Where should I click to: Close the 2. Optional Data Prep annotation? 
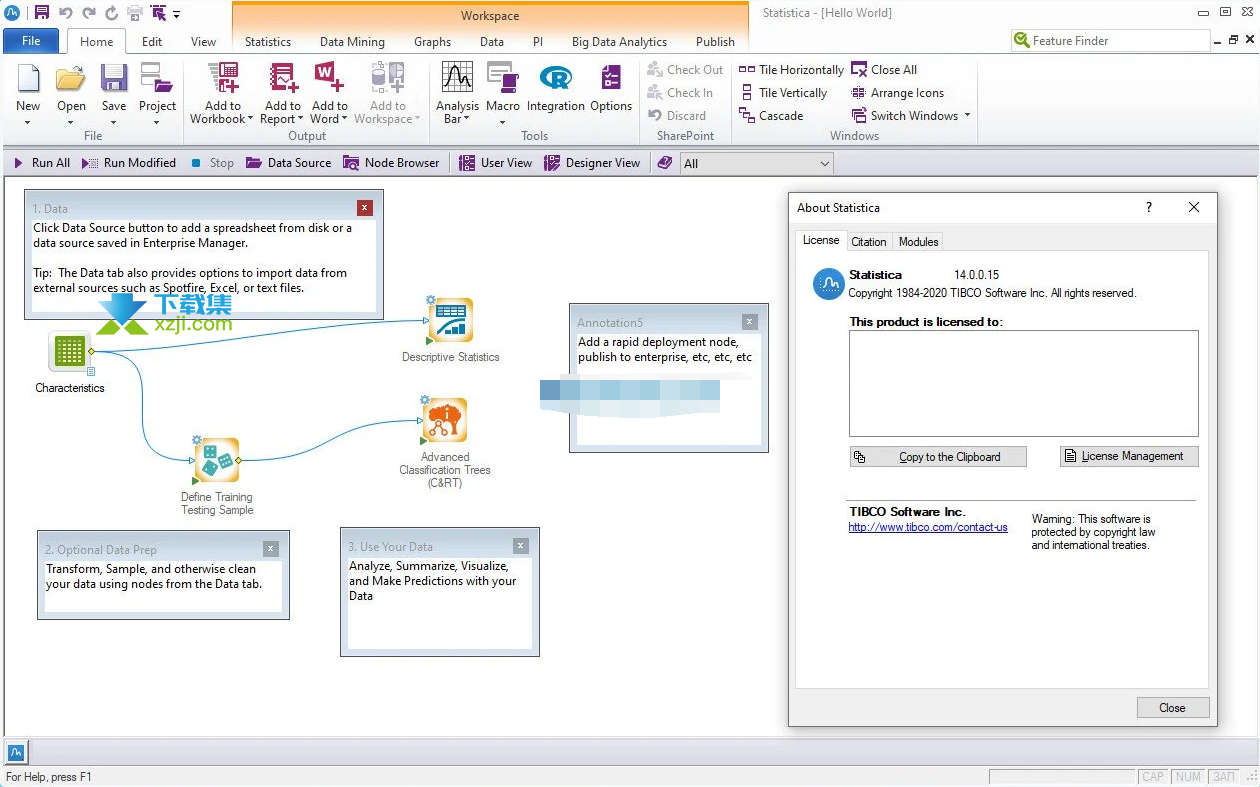[271, 548]
